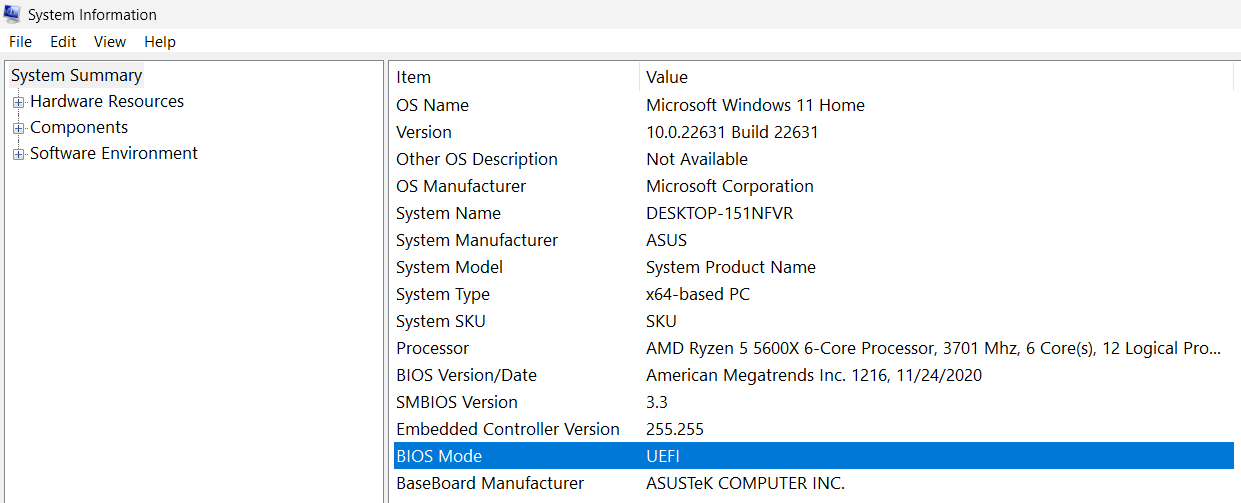Open the File menu

click(20, 42)
